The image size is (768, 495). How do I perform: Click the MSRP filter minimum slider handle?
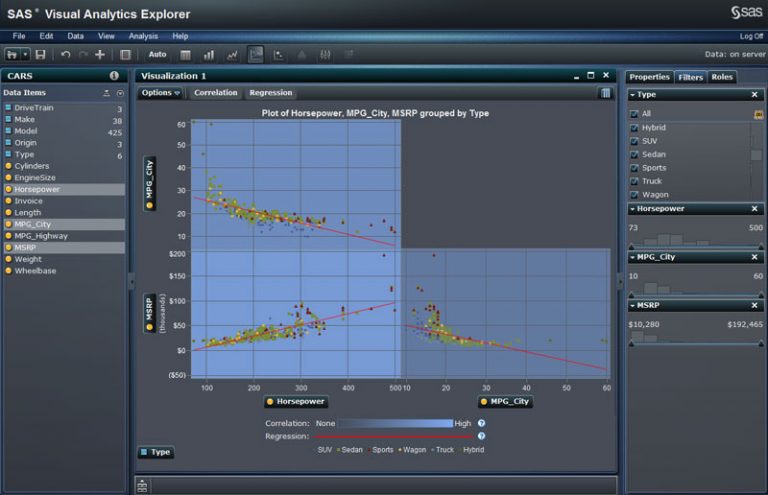[631, 344]
